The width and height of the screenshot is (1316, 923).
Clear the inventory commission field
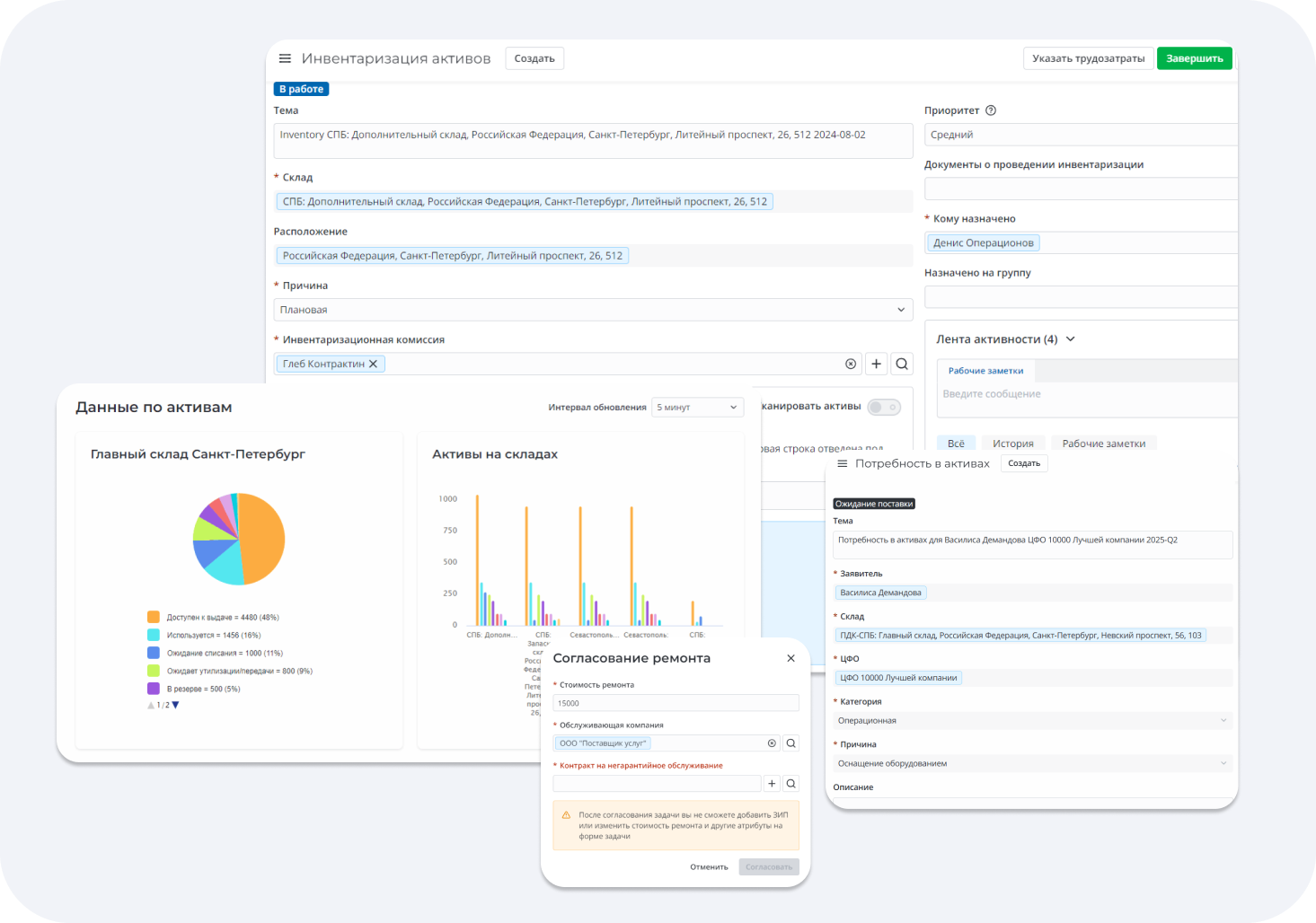[851, 364]
